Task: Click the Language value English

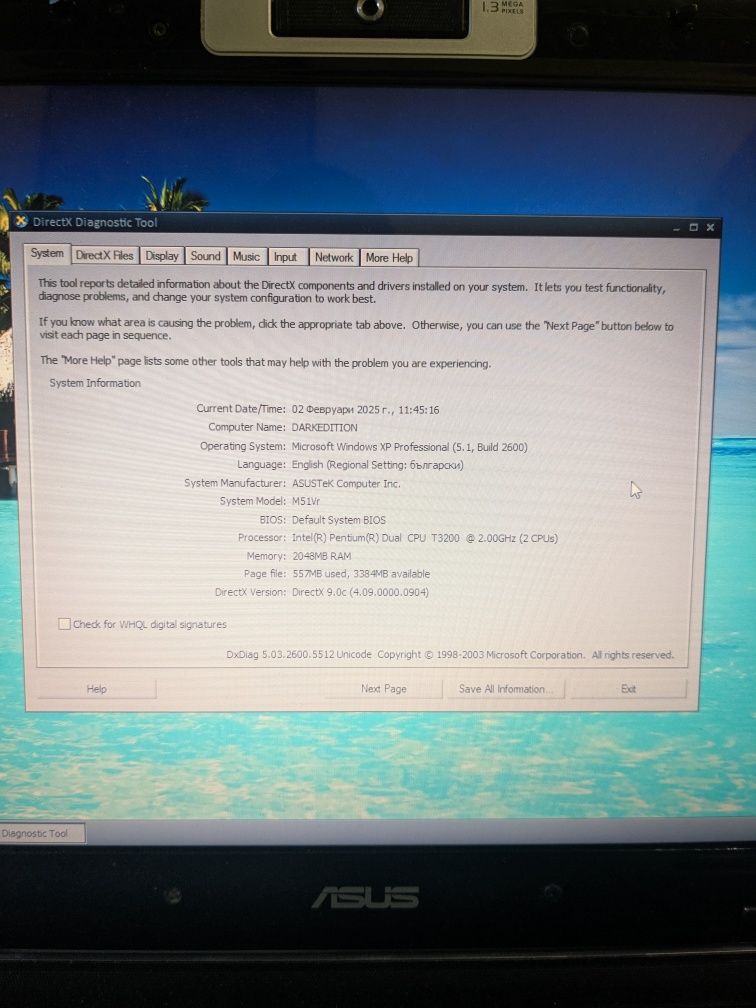Action: (377, 464)
